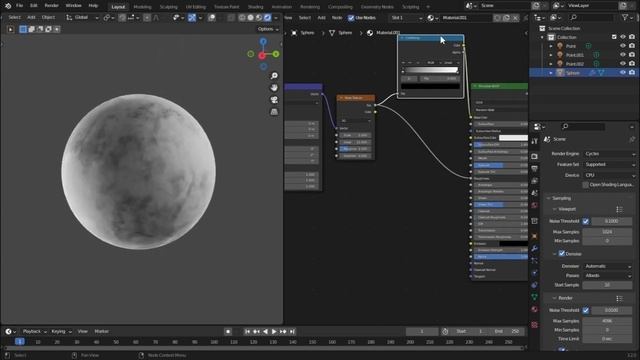Click the ColorRamp node header
This screenshot has width=640, height=360.
pos(431,38)
